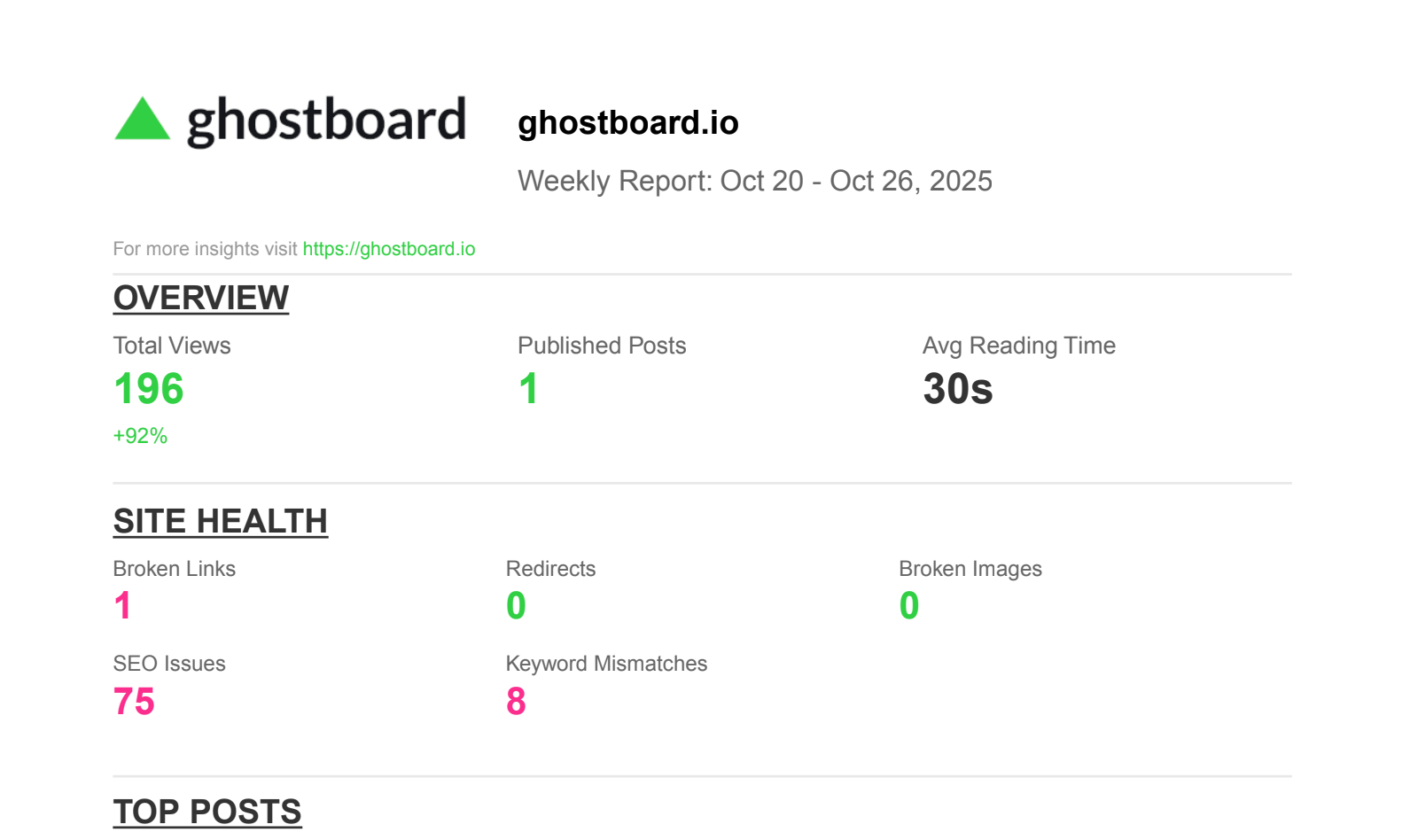Screen dimensions: 1402x840
Task: Click the SEO Issues count 75
Action: pyautogui.click(x=134, y=702)
